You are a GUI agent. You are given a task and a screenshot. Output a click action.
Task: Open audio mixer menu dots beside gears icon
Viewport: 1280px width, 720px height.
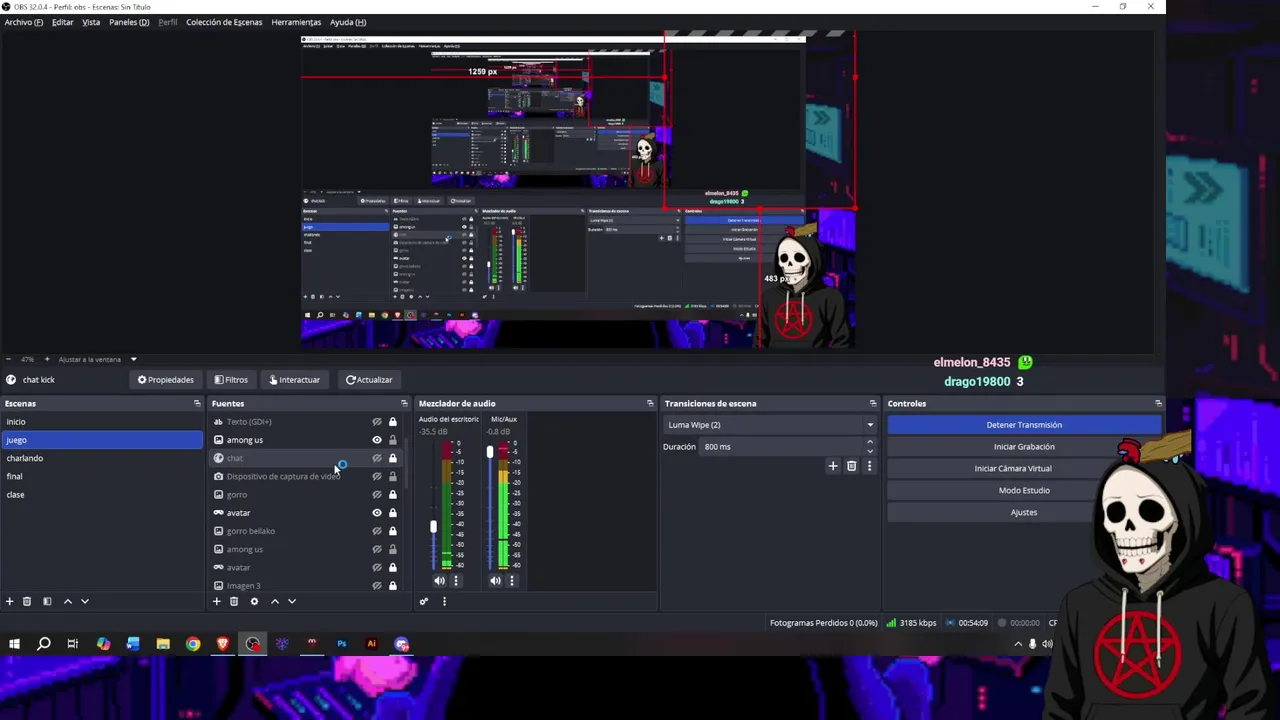pos(444,601)
